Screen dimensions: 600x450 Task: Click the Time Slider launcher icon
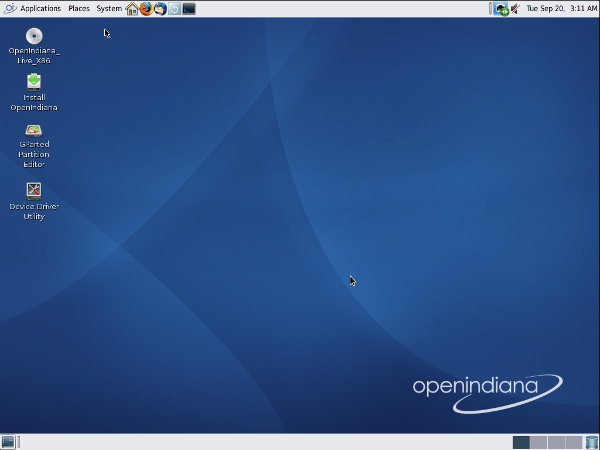174,9
